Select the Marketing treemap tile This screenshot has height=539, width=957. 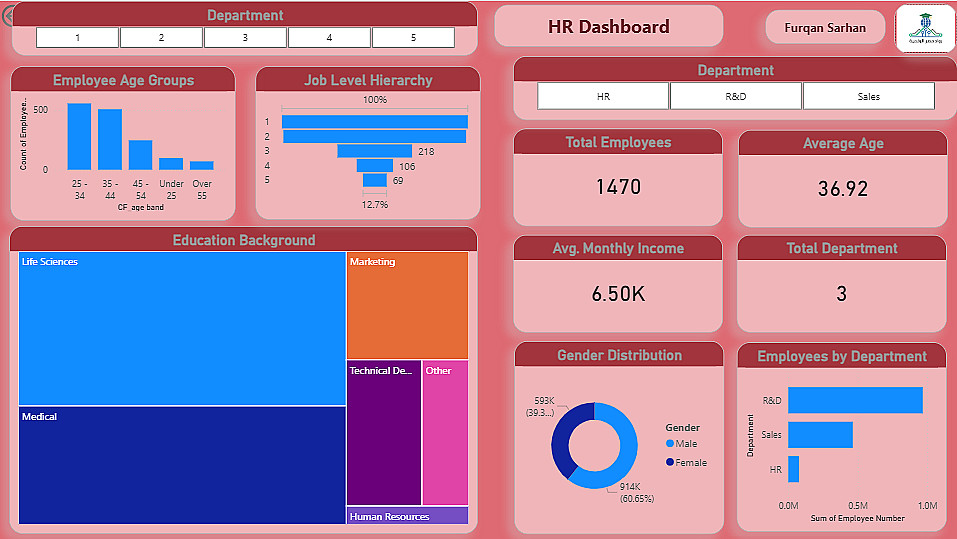(x=408, y=305)
